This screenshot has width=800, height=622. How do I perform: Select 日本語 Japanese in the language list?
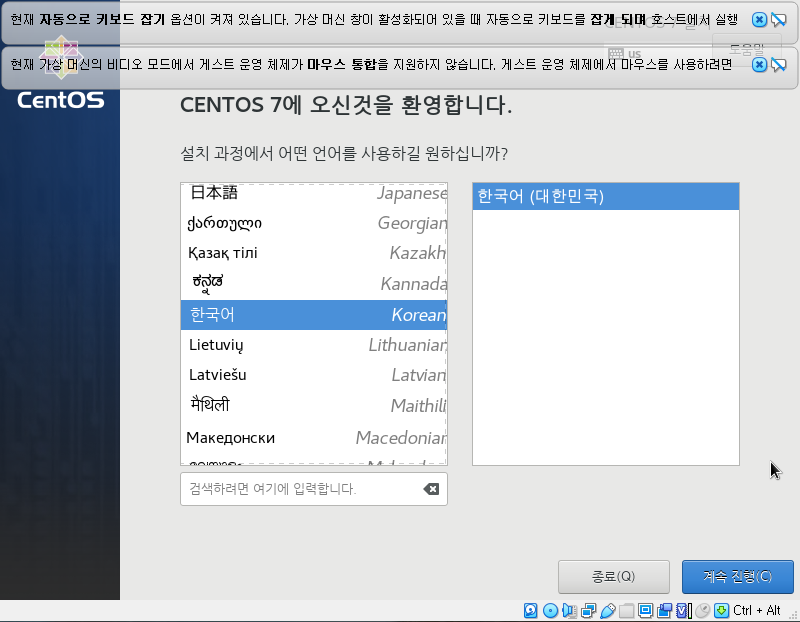pos(314,193)
